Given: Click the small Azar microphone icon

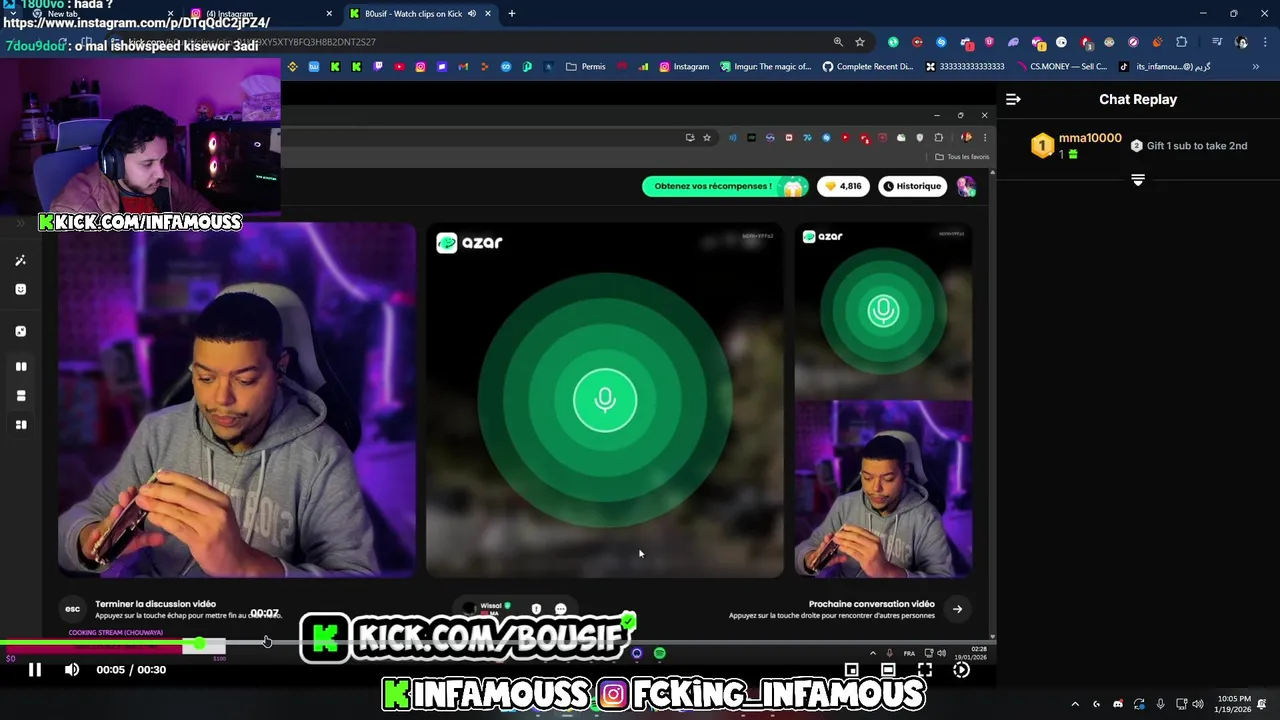Looking at the screenshot, I should coord(883,310).
